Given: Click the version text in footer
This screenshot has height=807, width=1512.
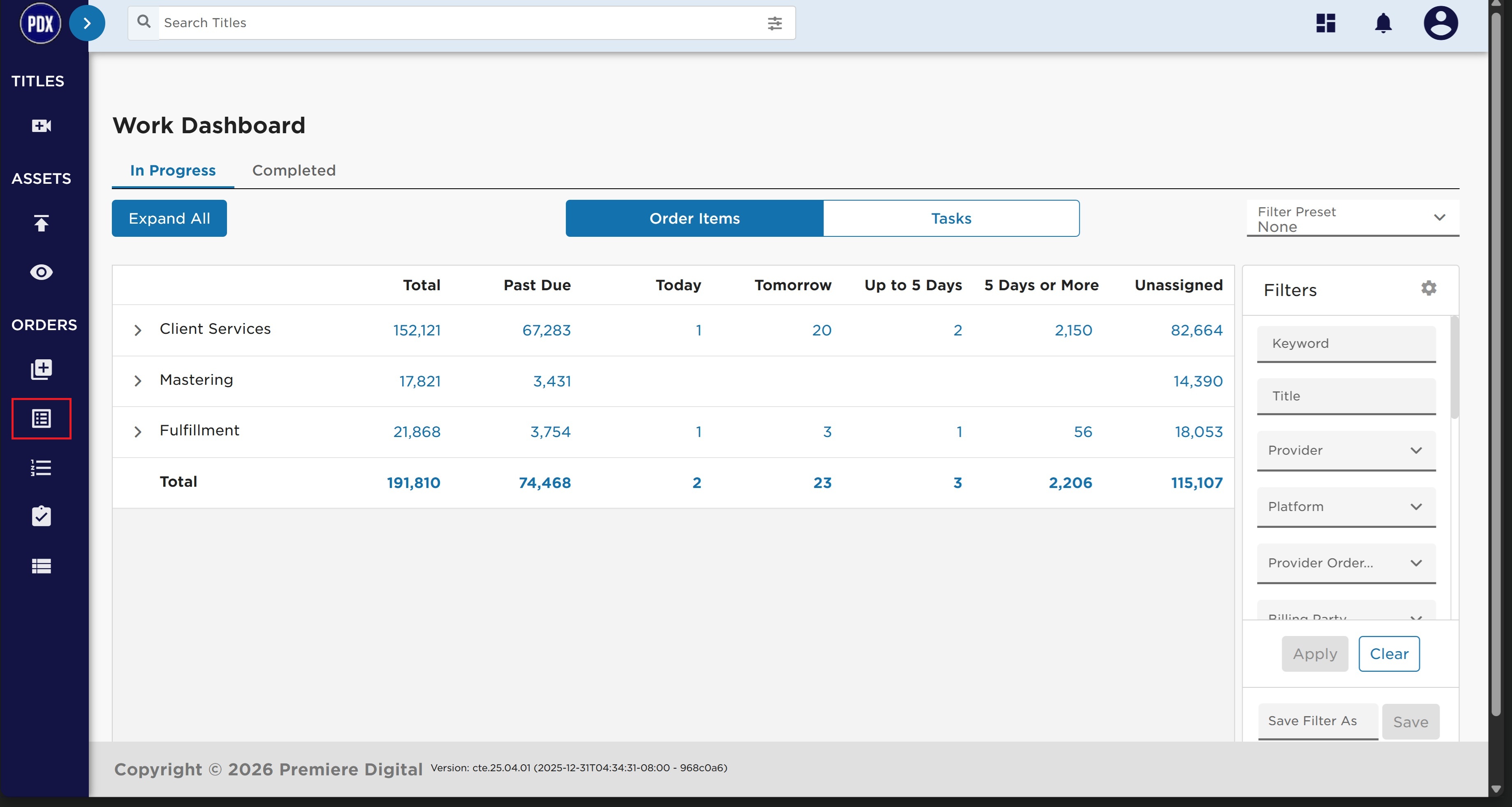Looking at the screenshot, I should (579, 768).
